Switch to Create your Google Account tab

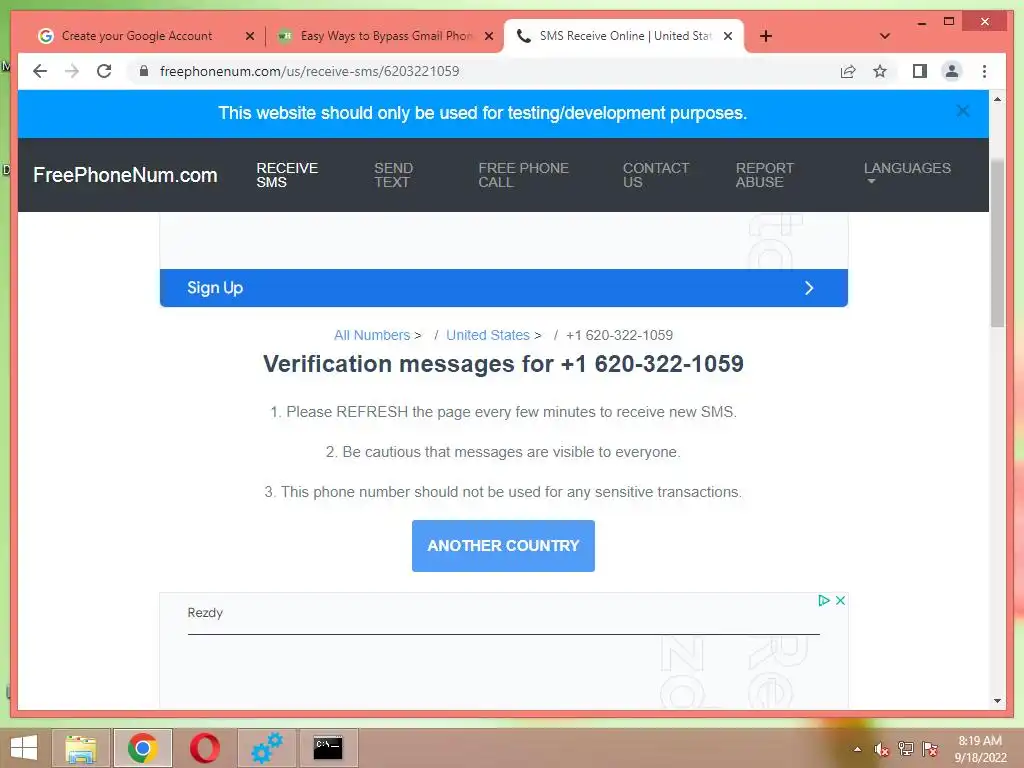coord(145,36)
